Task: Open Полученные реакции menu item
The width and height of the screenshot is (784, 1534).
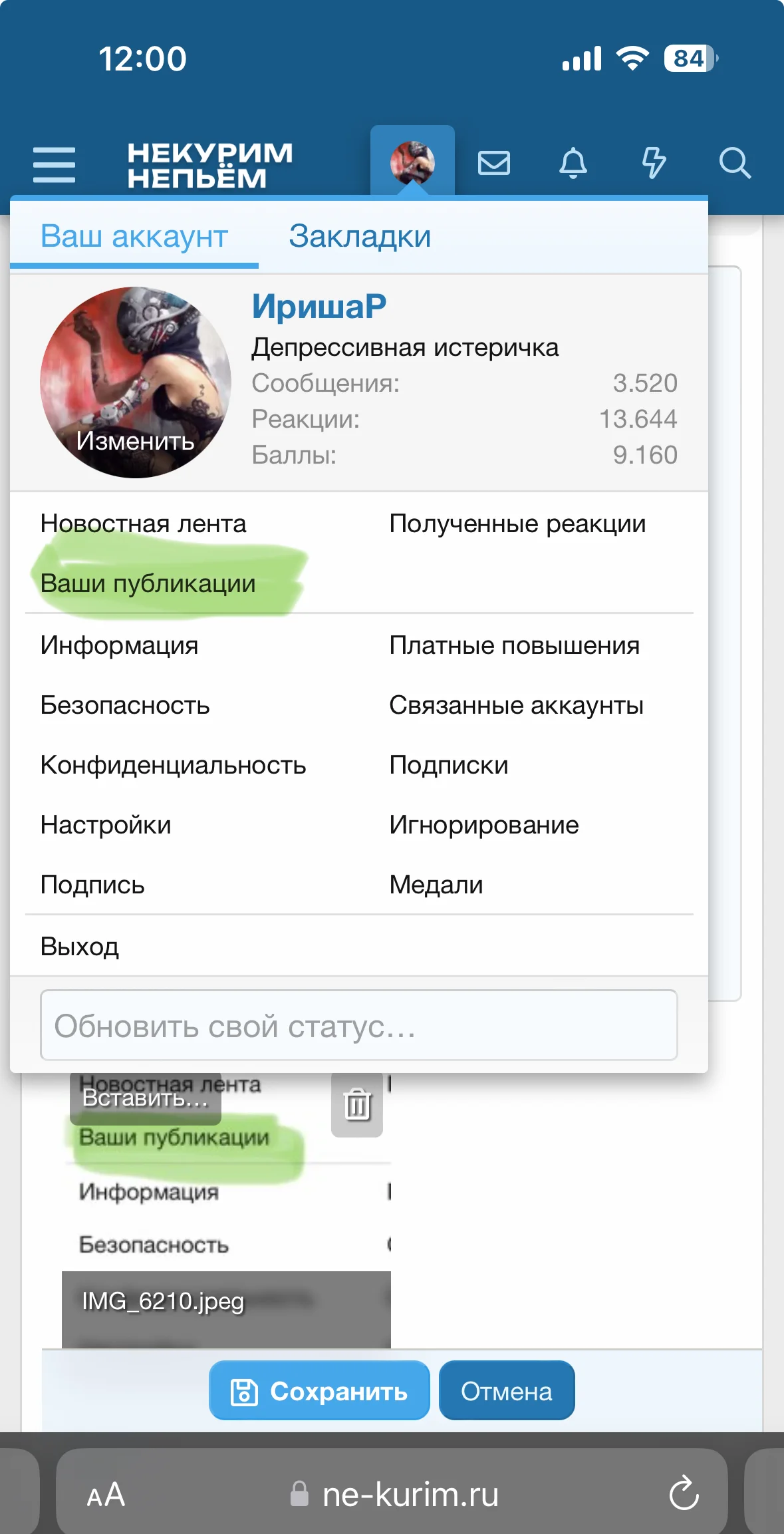Action: [x=517, y=524]
